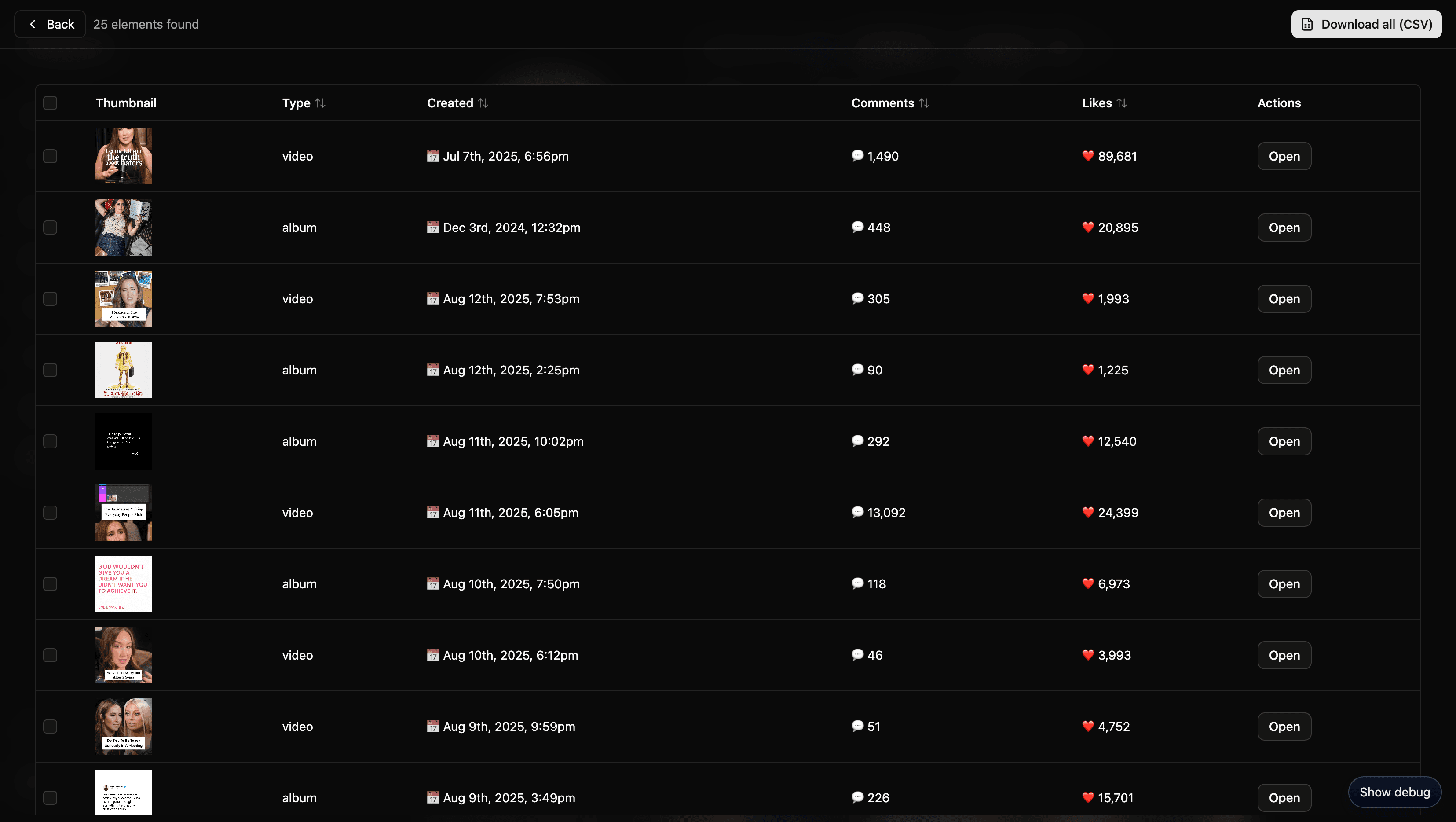Check the checkbox for the Dec 3rd album

coord(50,227)
